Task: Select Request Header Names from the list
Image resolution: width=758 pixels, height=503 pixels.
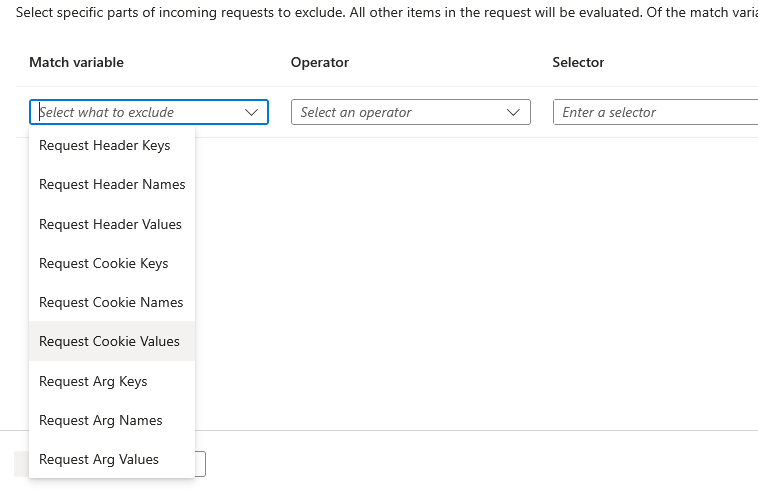Action: [112, 185]
